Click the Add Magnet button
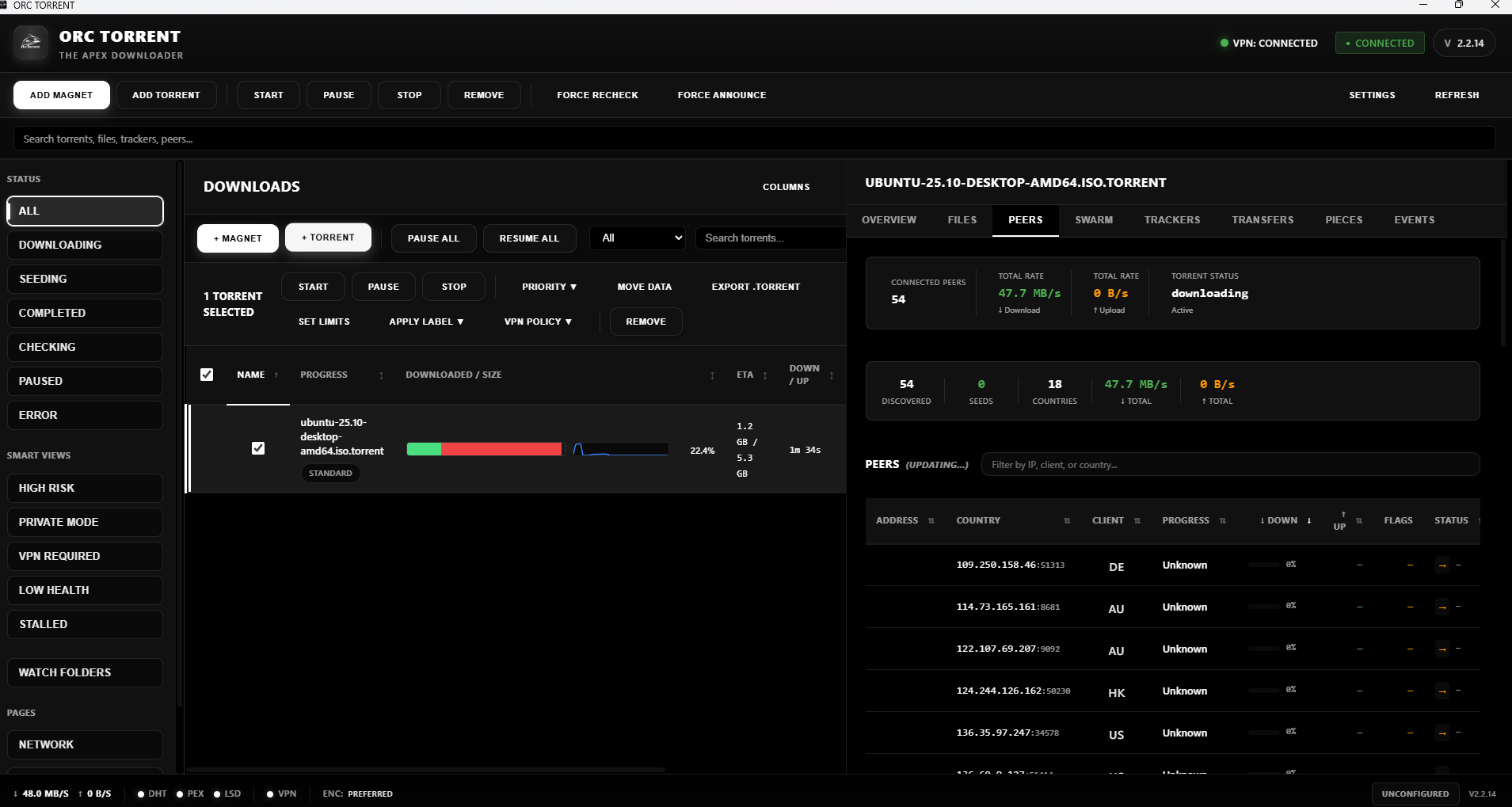This screenshot has width=1512, height=807. pos(62,95)
